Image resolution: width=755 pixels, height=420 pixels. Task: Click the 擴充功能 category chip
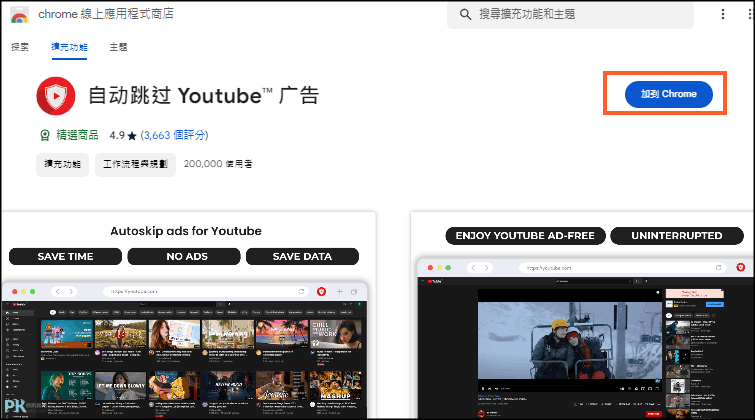tap(63, 164)
